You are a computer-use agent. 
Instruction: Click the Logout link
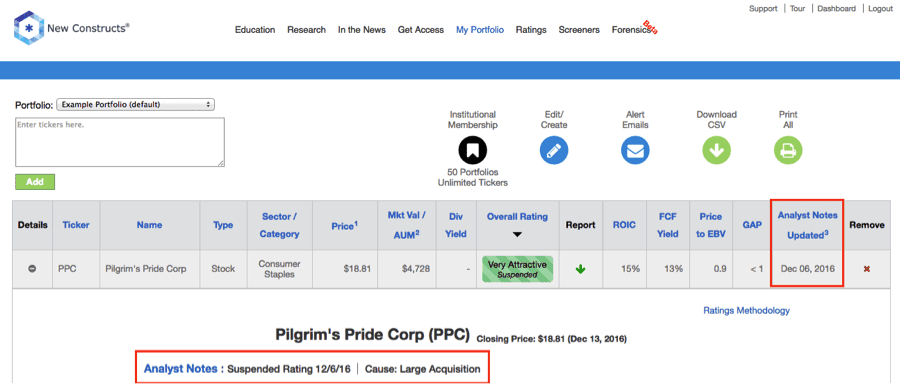[880, 9]
